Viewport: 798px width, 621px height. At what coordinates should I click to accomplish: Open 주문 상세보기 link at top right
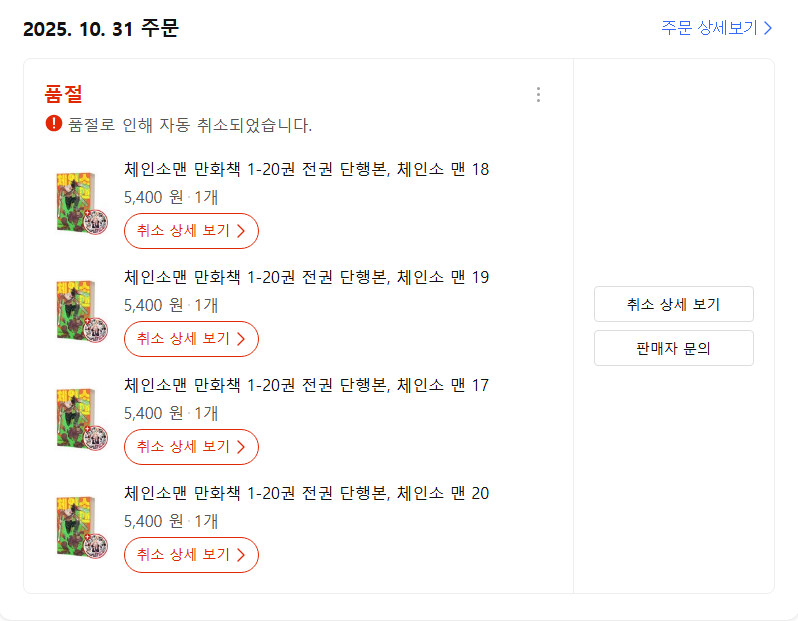pyautogui.click(x=709, y=28)
